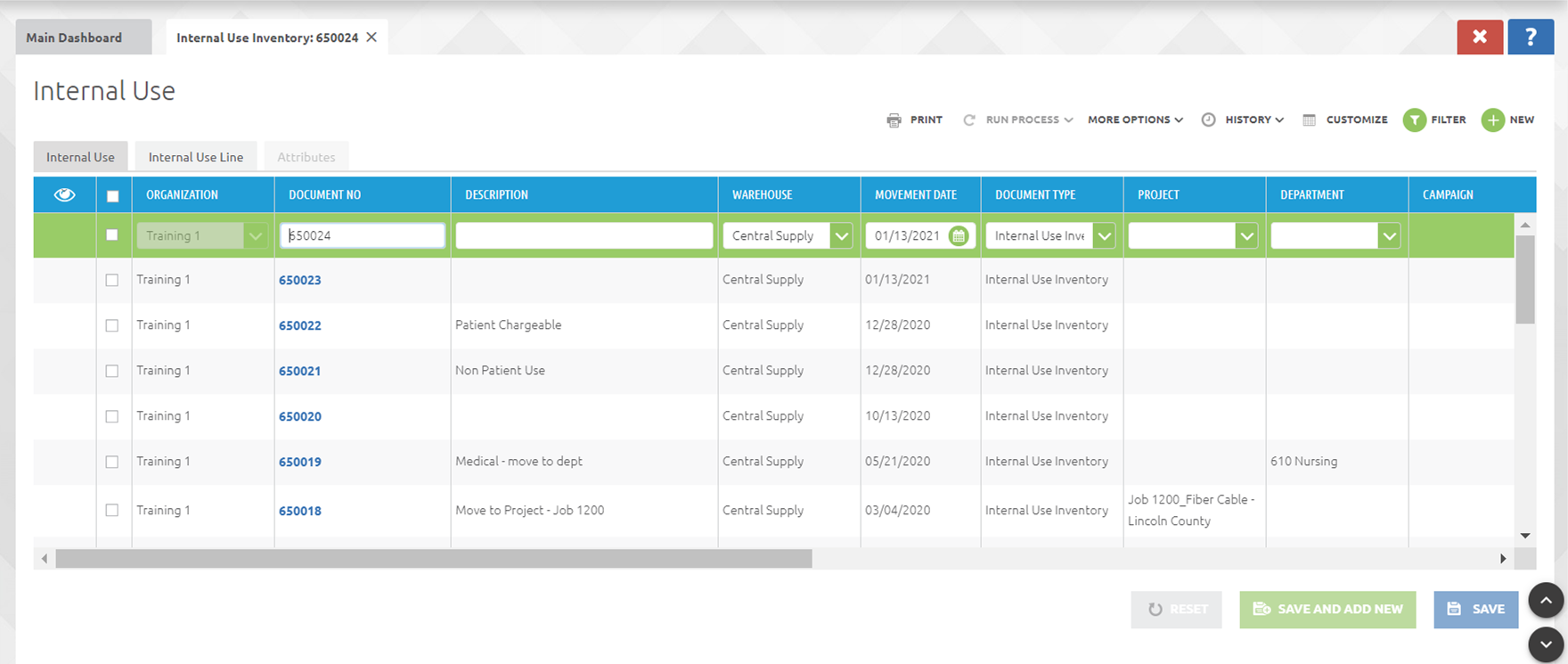Click the round scroll-up arrow button
The height and width of the screenshot is (664, 1568).
(1546, 601)
